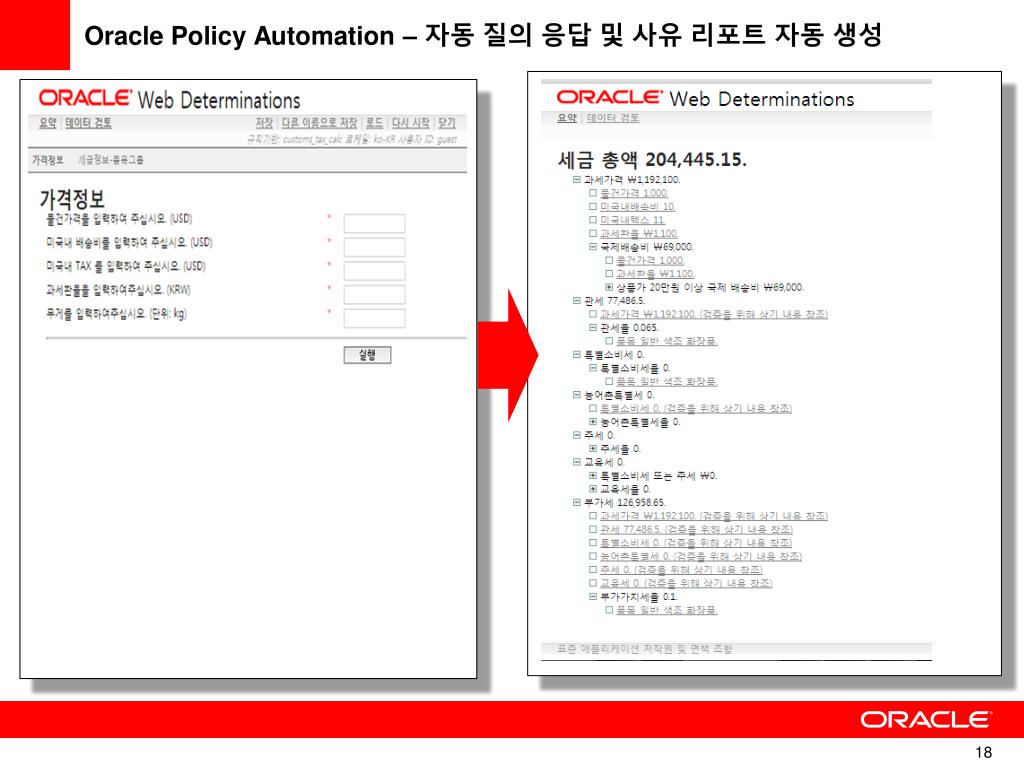Expand the 상품가 20만원 이상 국제 배송비 node
Screen dimensions: 1024x768
[609, 287]
